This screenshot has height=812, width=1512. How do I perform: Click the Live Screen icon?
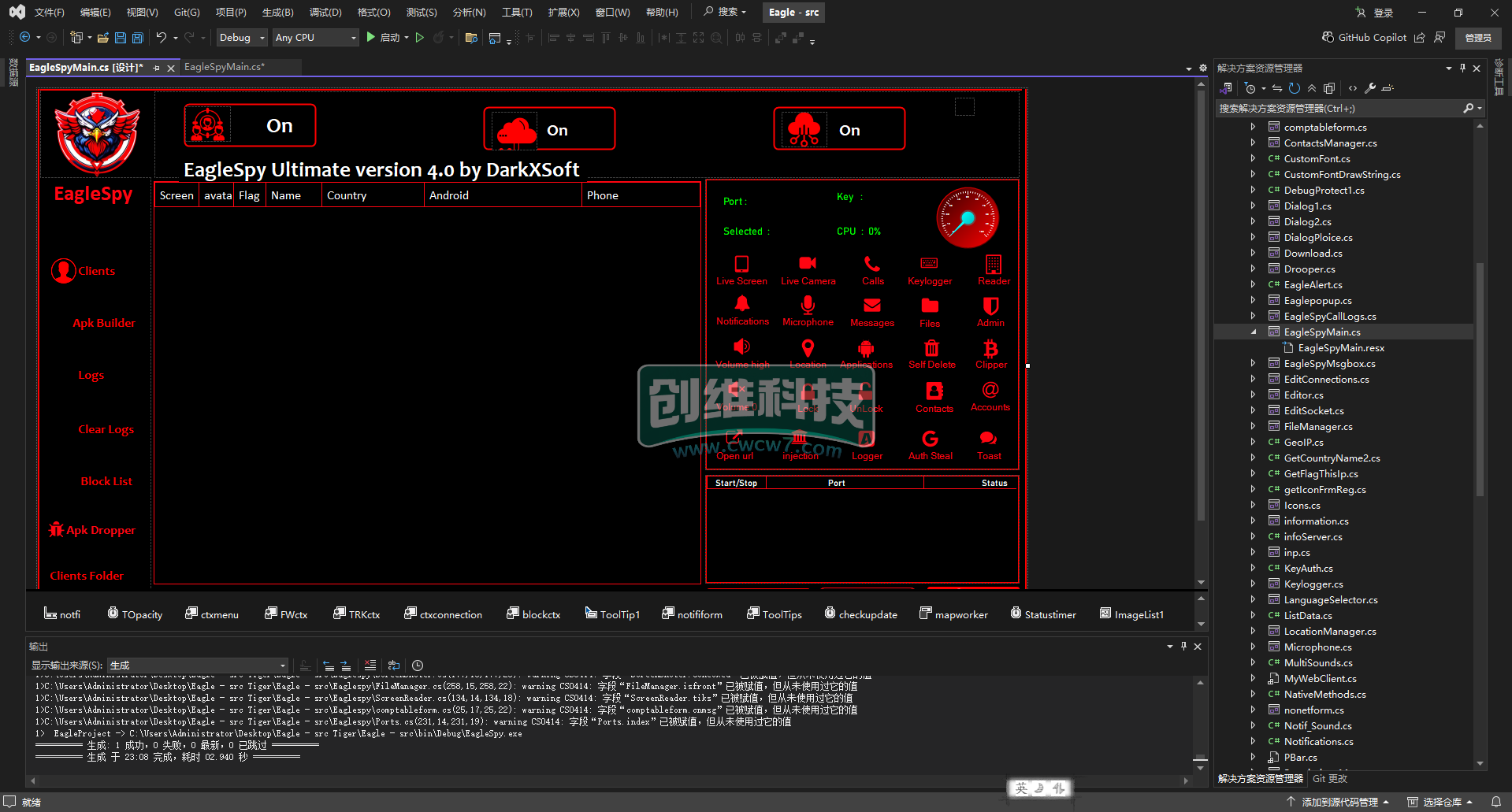(741, 264)
